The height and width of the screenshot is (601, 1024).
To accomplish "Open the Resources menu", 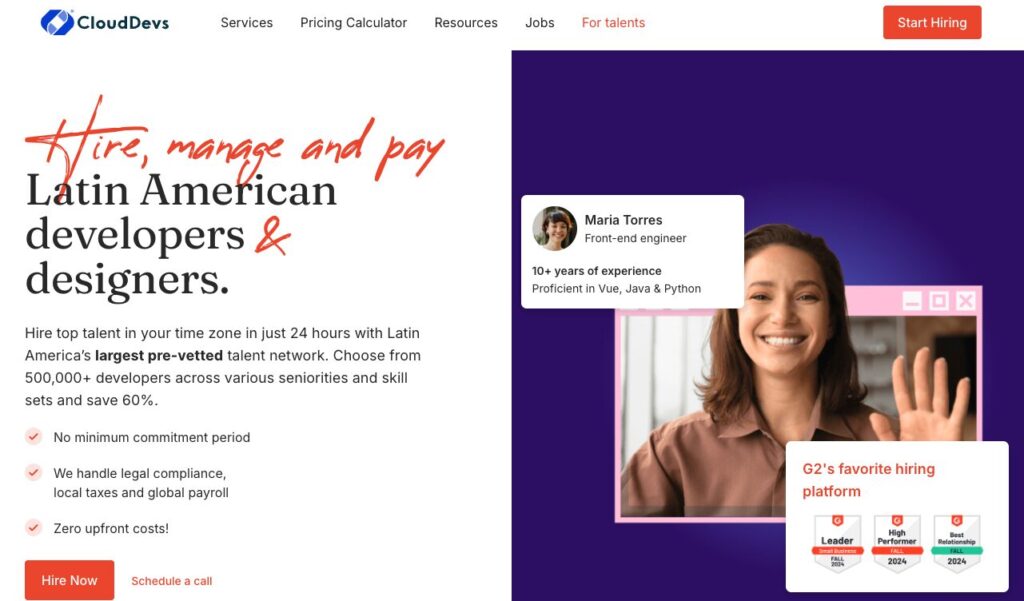I will (x=466, y=23).
